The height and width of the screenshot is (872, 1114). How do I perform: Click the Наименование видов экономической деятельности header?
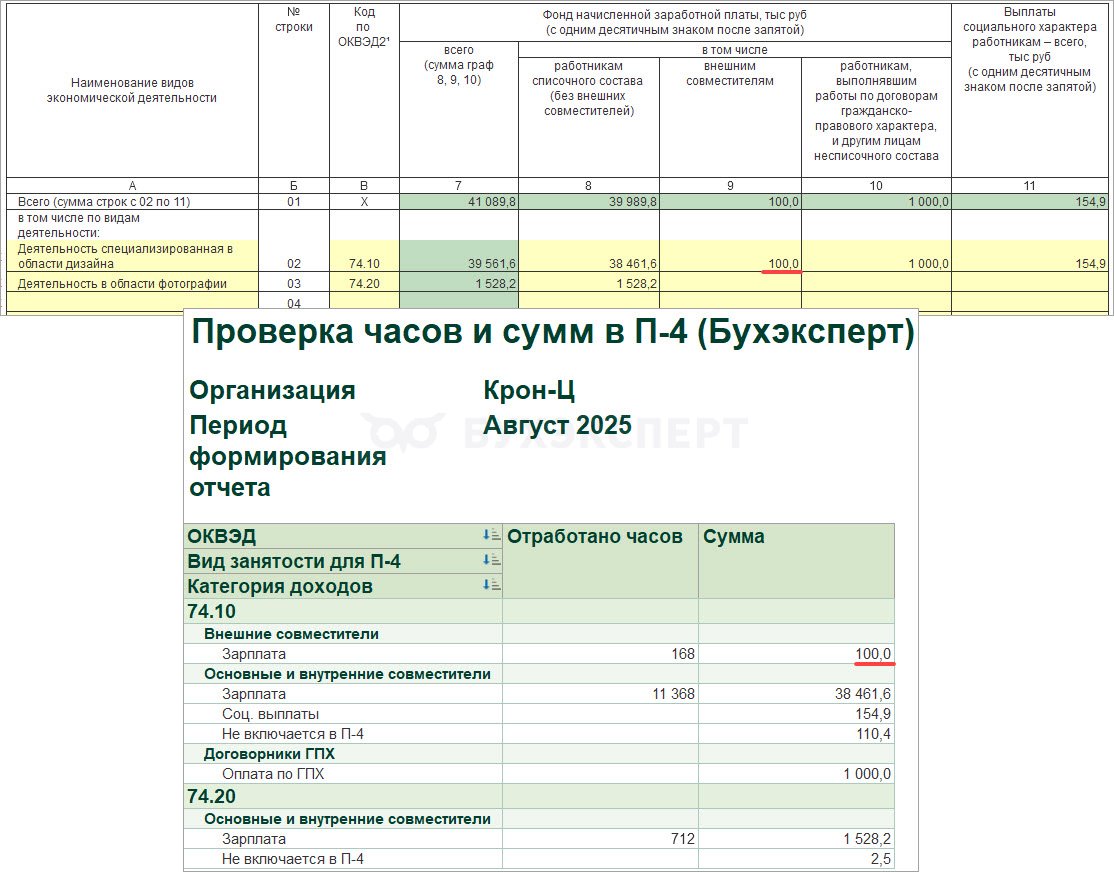click(132, 90)
